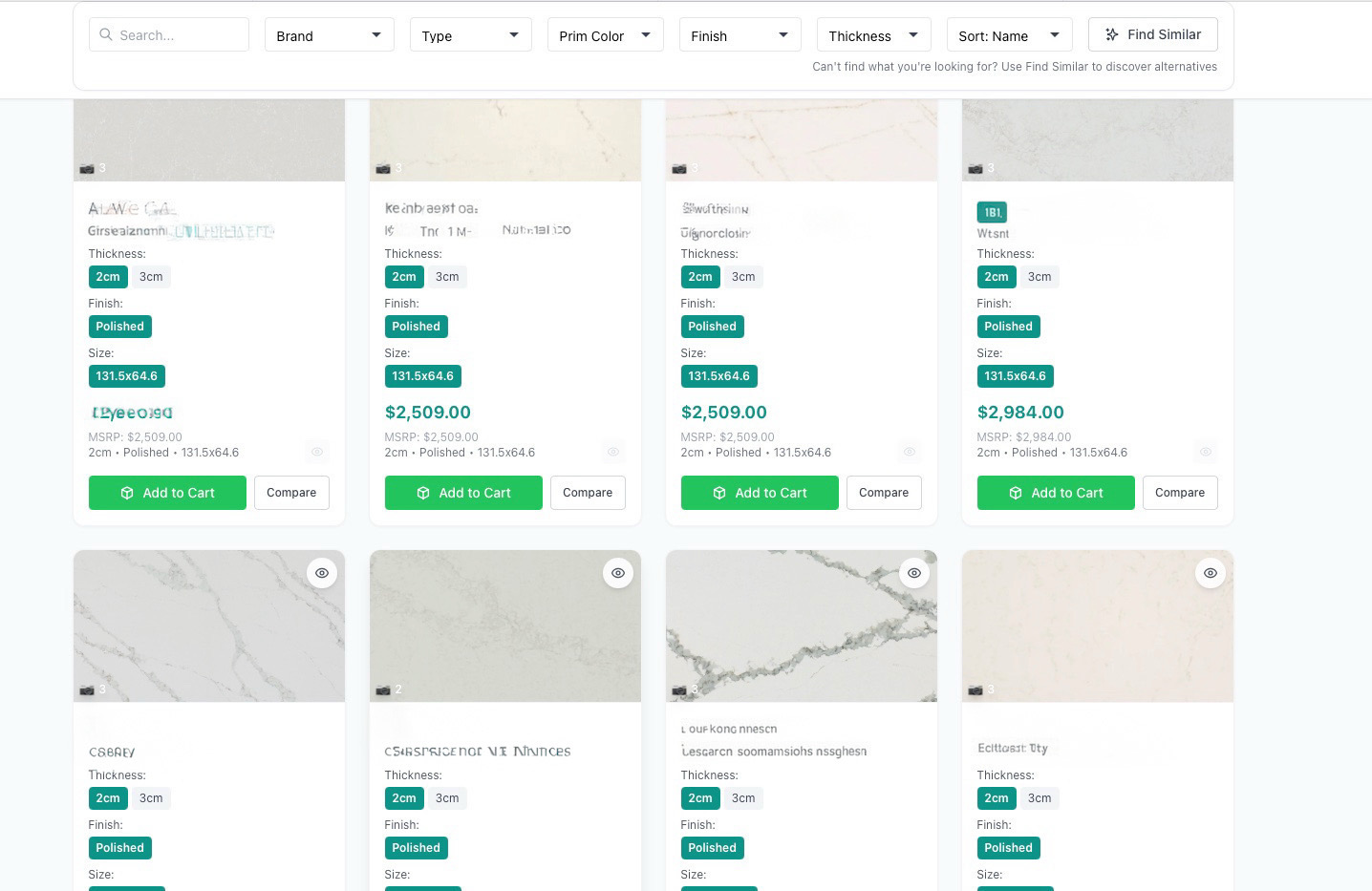Select 131.5x64.6 size chip on top row's first card

(x=127, y=376)
